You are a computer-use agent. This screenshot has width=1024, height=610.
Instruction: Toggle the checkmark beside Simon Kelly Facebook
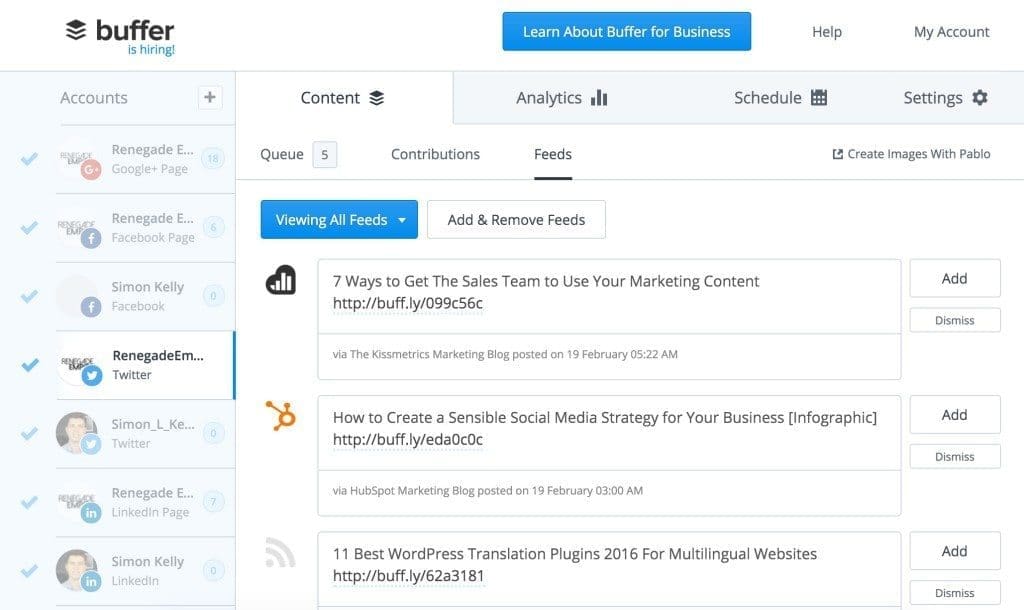pos(28,296)
